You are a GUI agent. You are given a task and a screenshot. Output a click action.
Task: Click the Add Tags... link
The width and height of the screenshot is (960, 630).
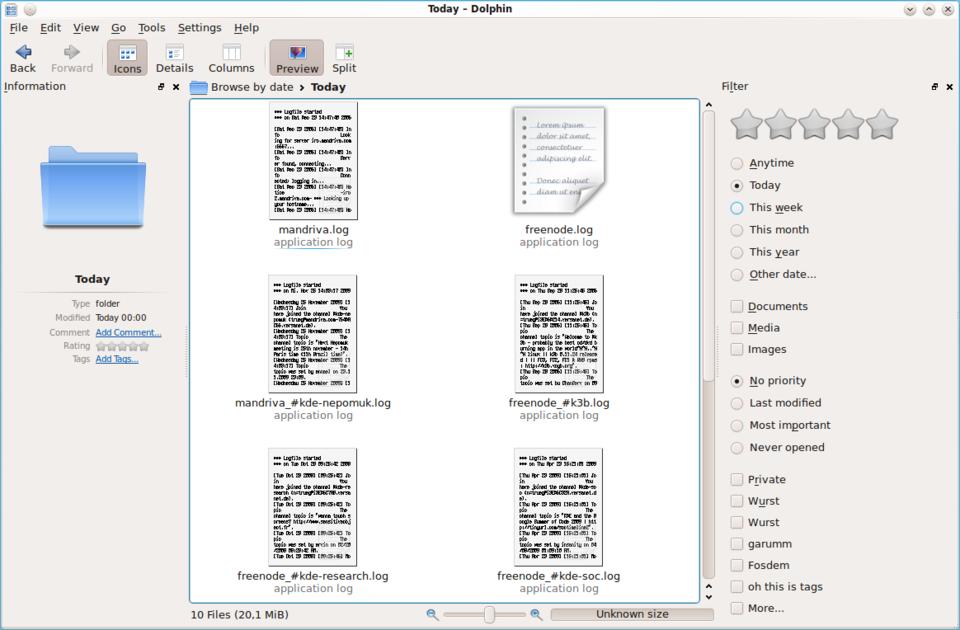point(117,359)
